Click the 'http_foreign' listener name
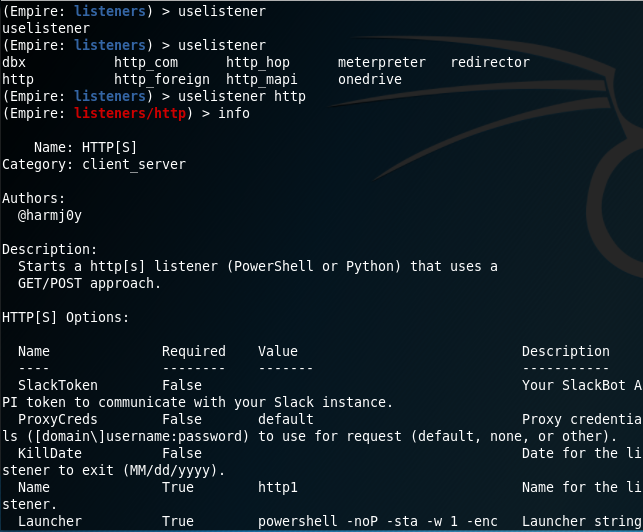 point(162,79)
